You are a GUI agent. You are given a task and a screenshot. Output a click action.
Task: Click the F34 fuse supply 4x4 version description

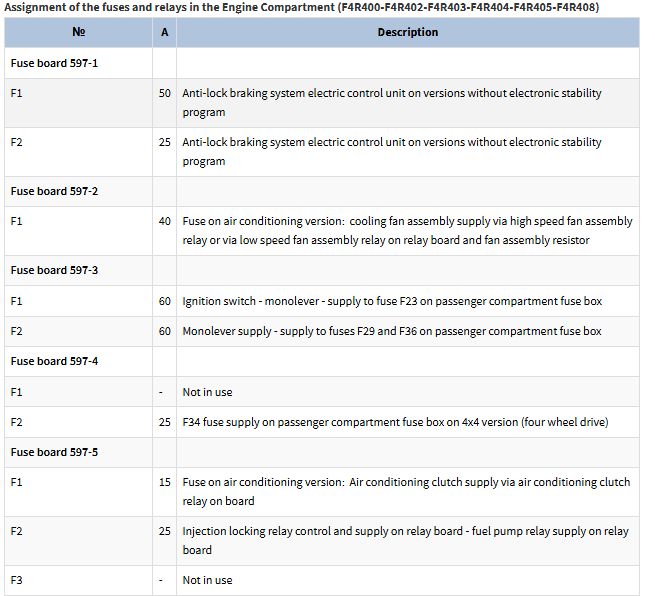pyautogui.click(x=395, y=422)
